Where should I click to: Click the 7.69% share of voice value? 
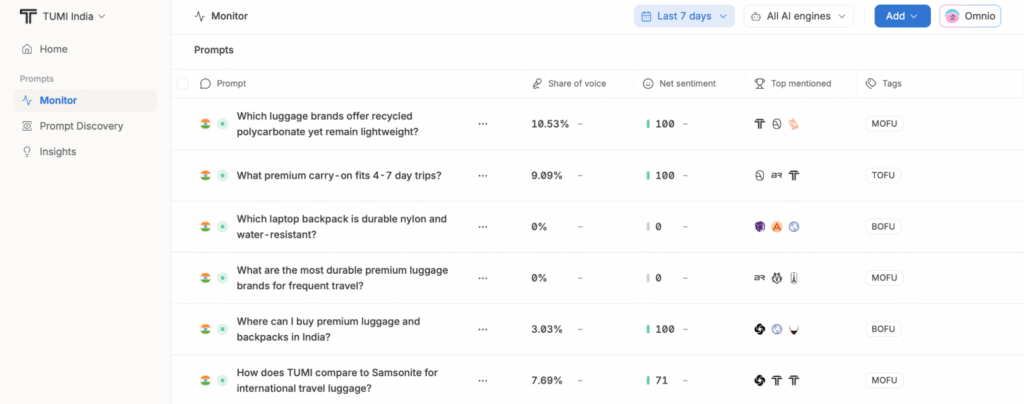pyautogui.click(x=547, y=381)
